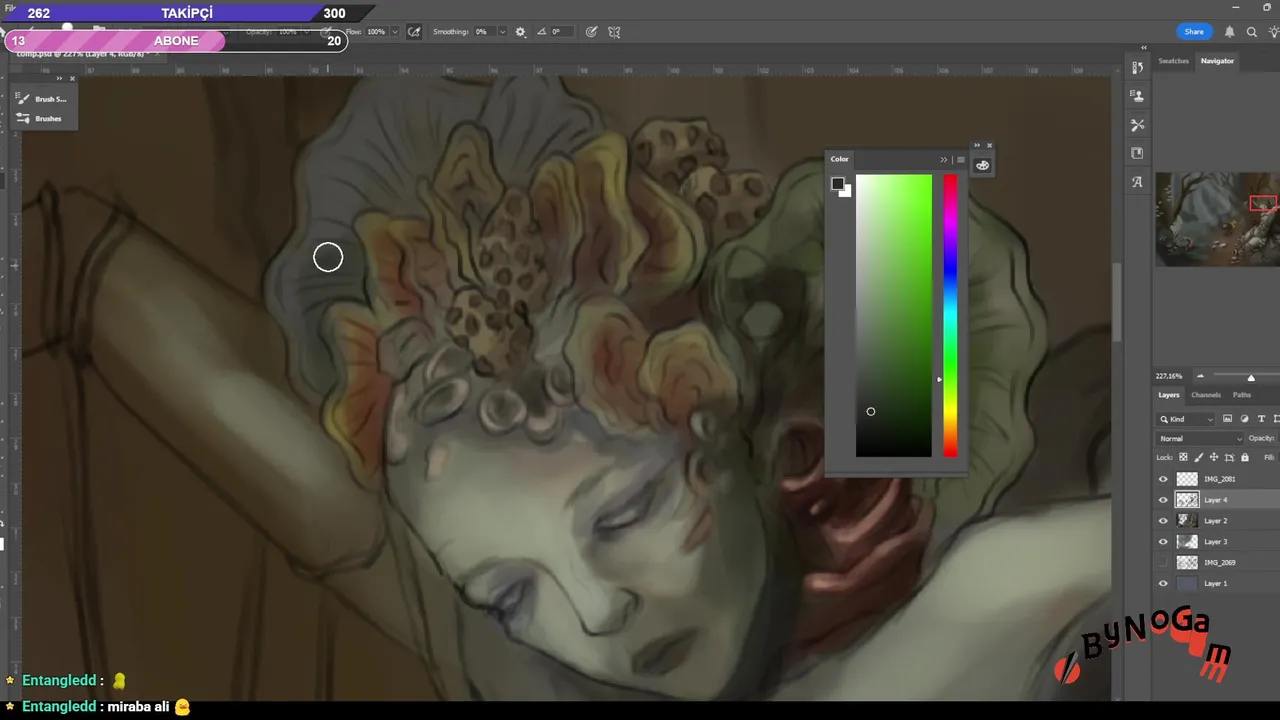Toggle the airbrush build-up mode

coord(414,32)
